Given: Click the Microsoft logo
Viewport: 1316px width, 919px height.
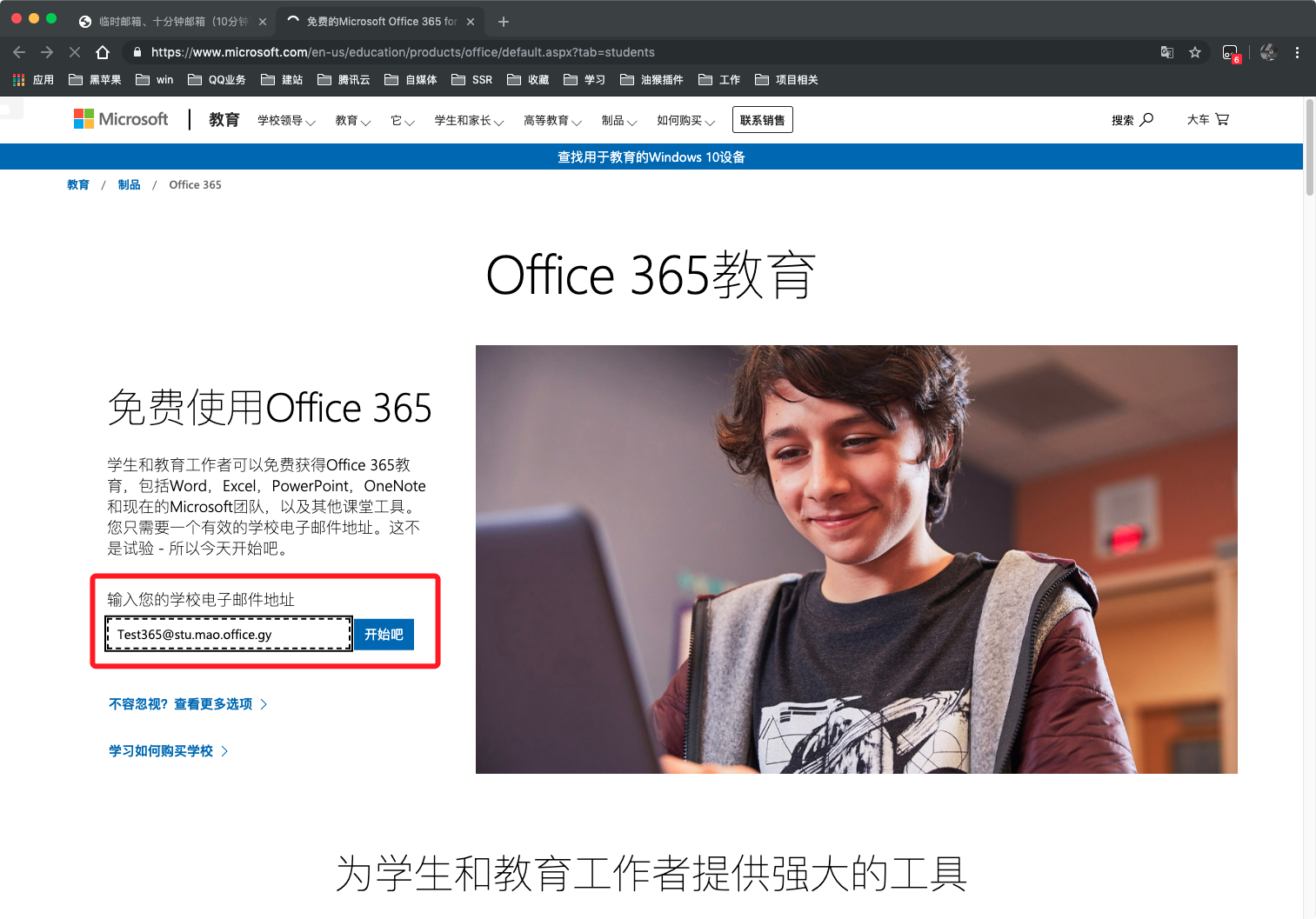Looking at the screenshot, I should pyautogui.click(x=121, y=119).
